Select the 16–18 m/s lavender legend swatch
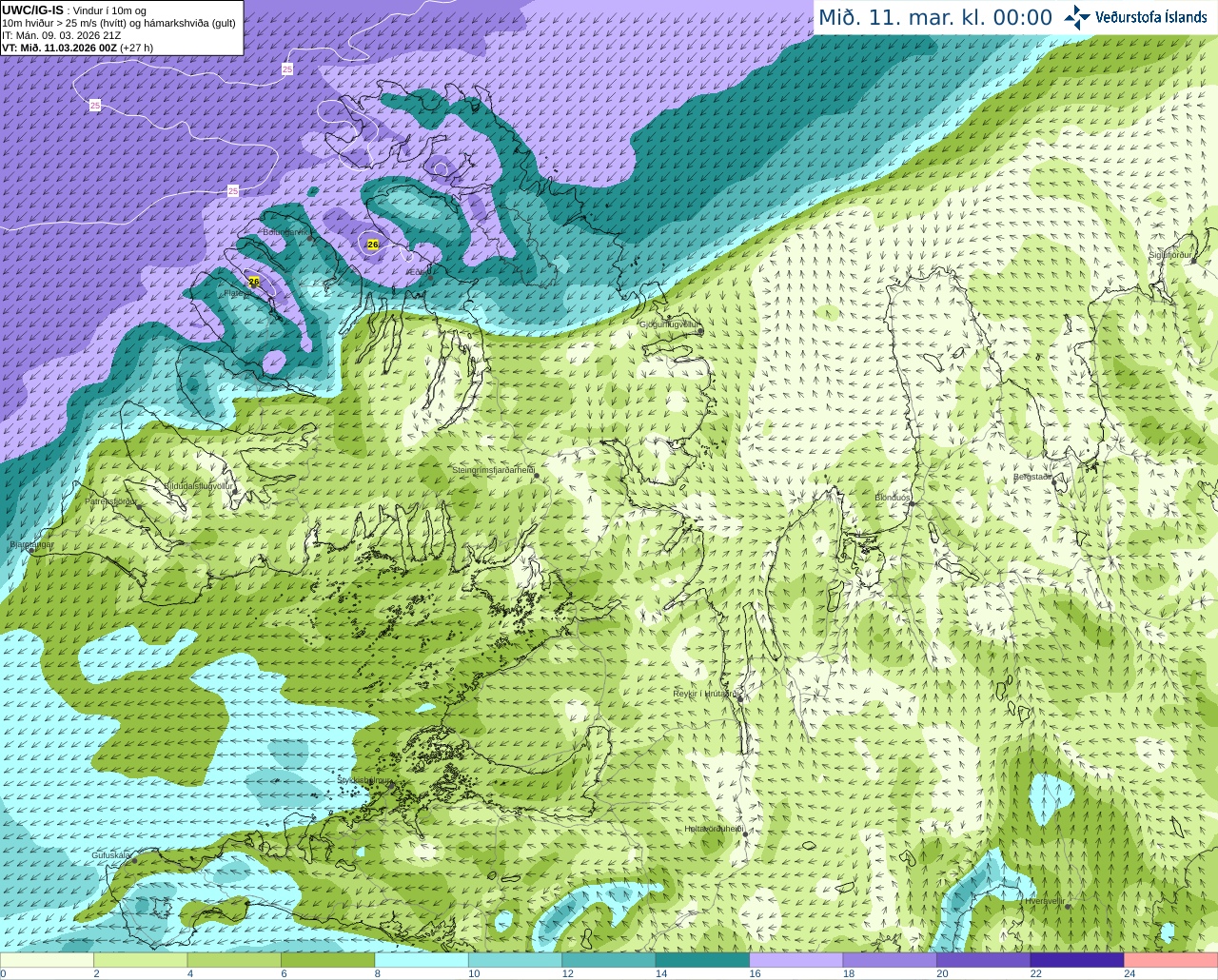 pyautogui.click(x=796, y=960)
